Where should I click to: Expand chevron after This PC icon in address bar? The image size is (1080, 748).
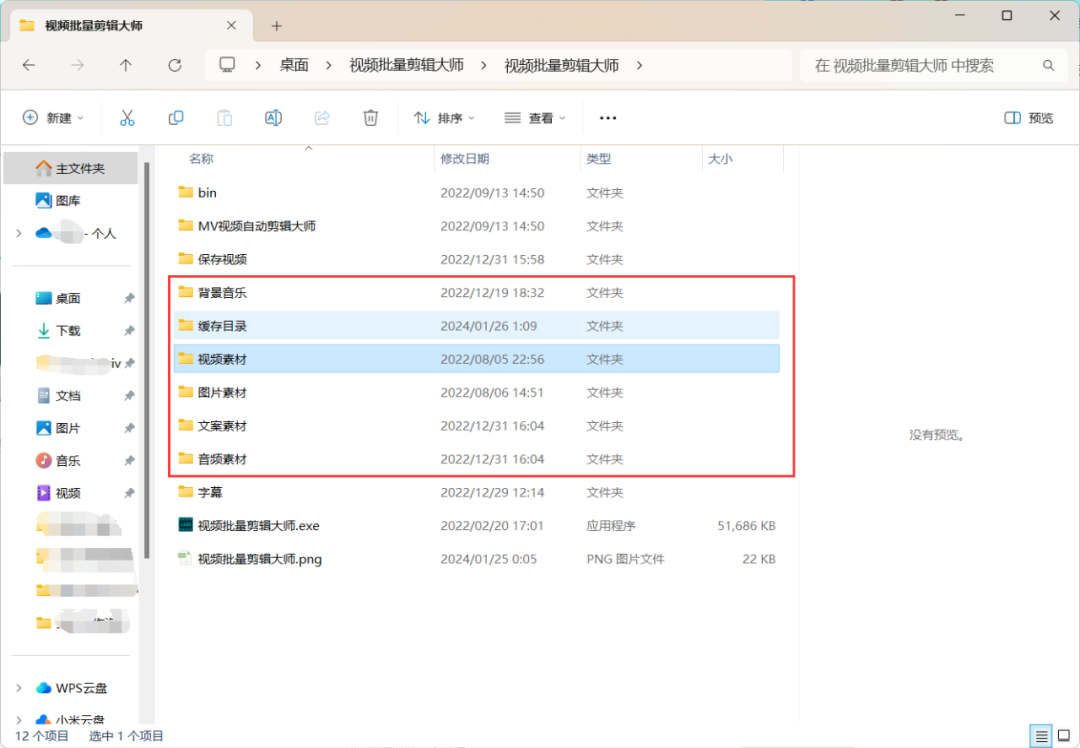pyautogui.click(x=258, y=65)
